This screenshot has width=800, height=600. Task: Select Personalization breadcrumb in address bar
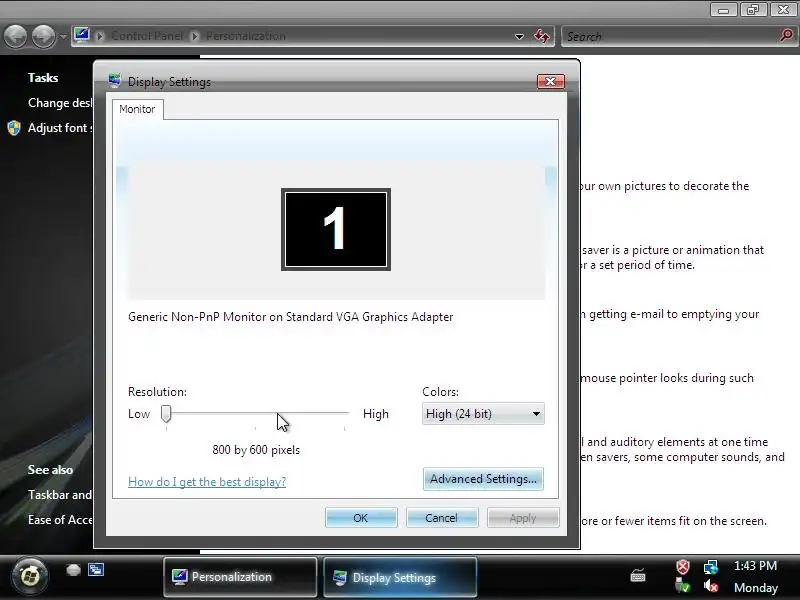pos(246,36)
